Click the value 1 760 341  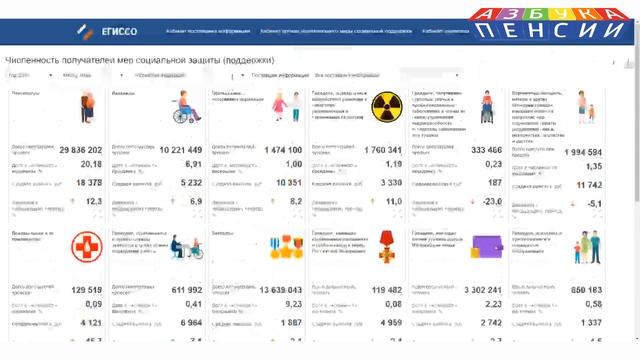point(383,150)
